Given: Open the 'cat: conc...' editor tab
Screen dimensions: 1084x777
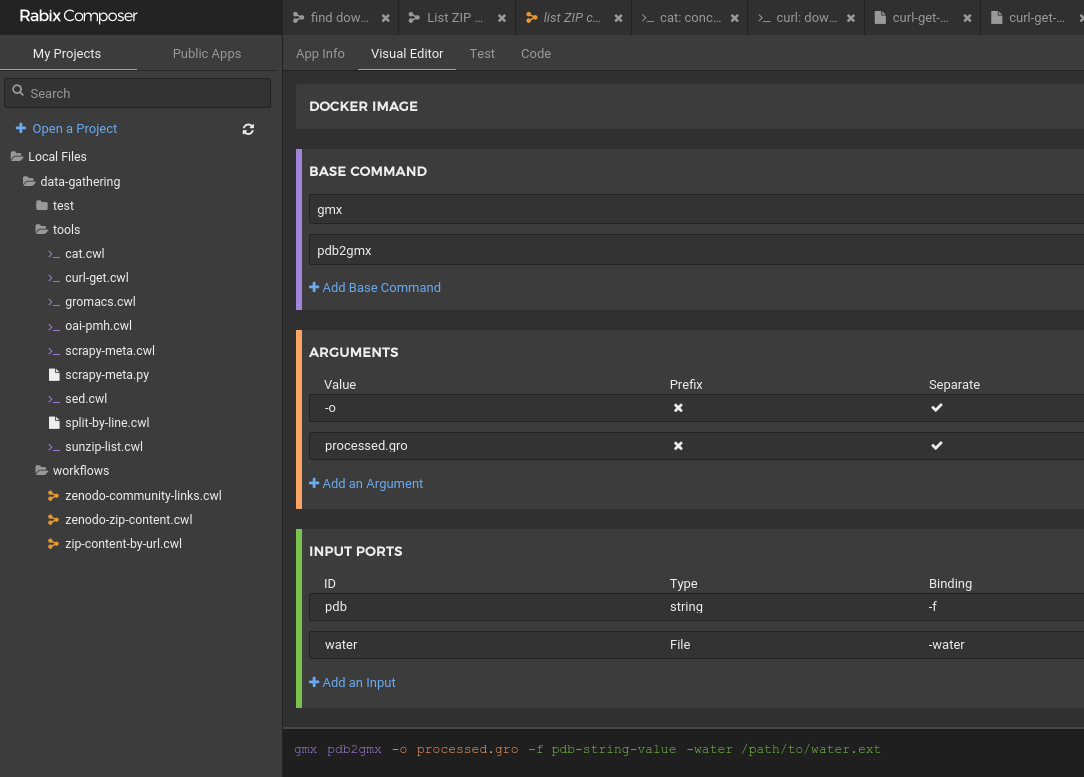Looking at the screenshot, I should coord(690,18).
